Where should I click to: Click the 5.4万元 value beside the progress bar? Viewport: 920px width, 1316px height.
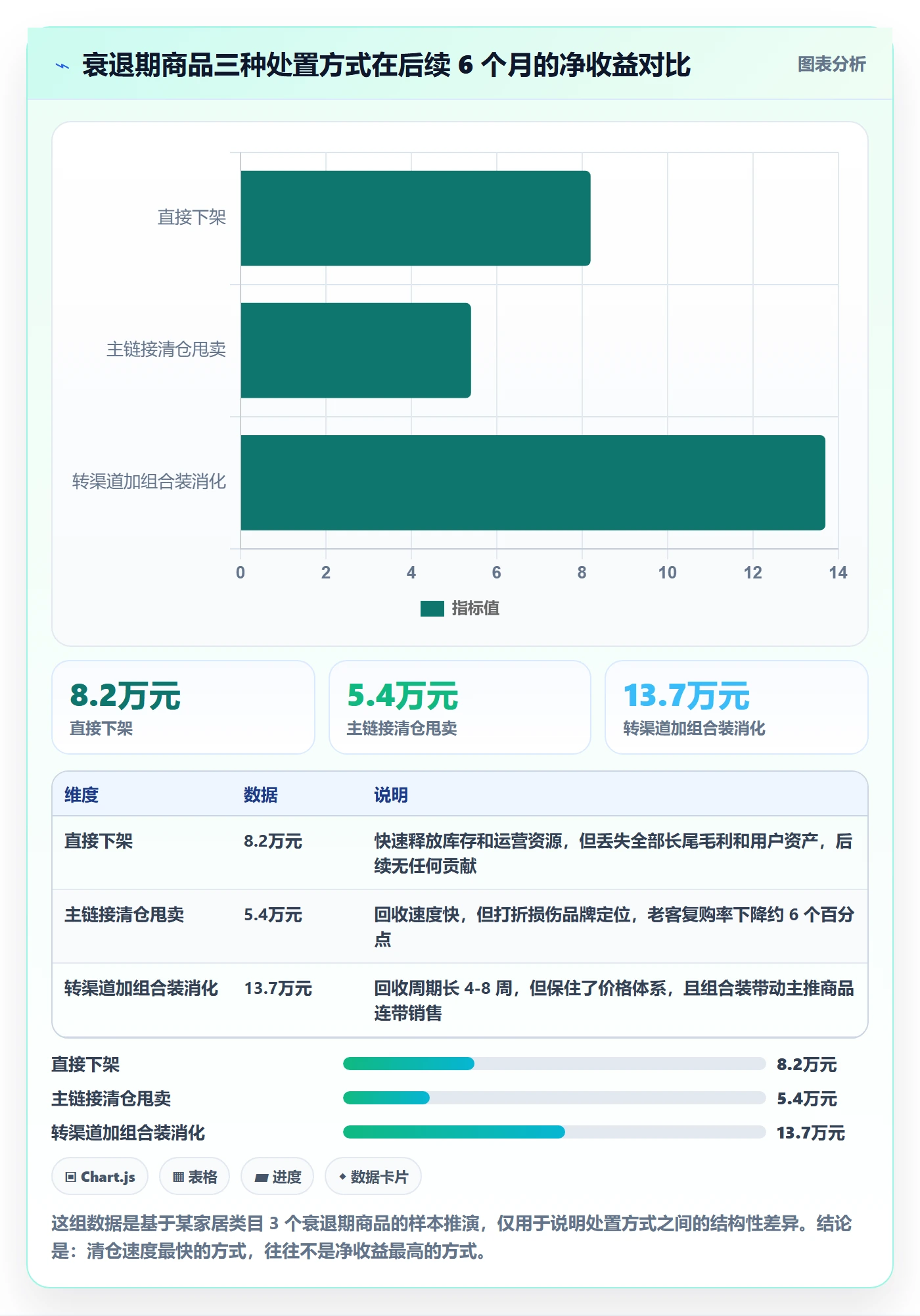click(807, 1098)
